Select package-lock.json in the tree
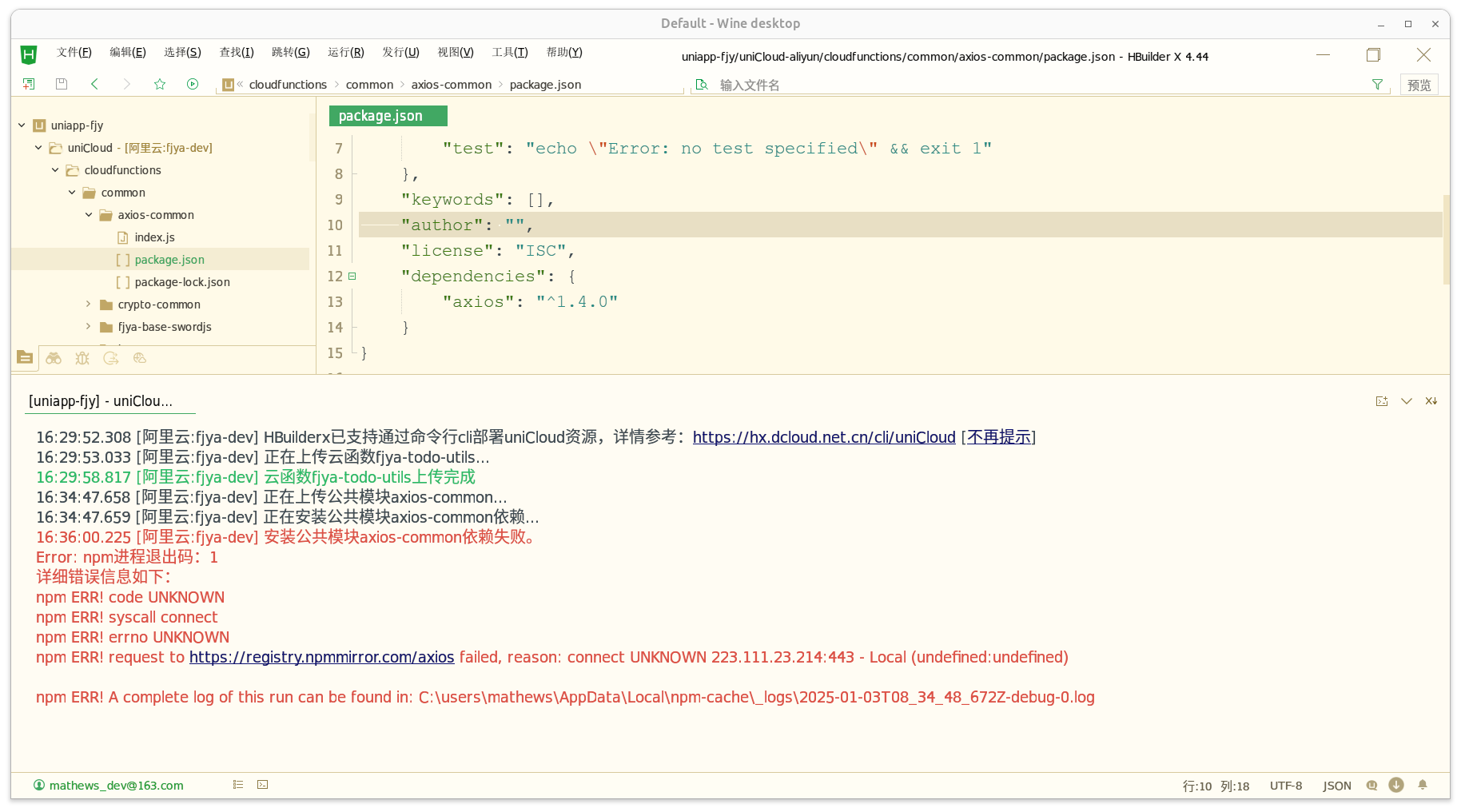 point(182,282)
